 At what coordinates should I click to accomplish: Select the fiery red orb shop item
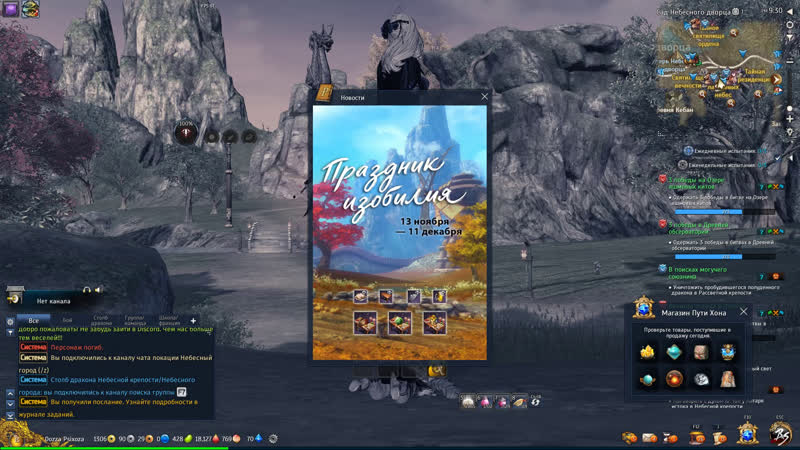674,380
